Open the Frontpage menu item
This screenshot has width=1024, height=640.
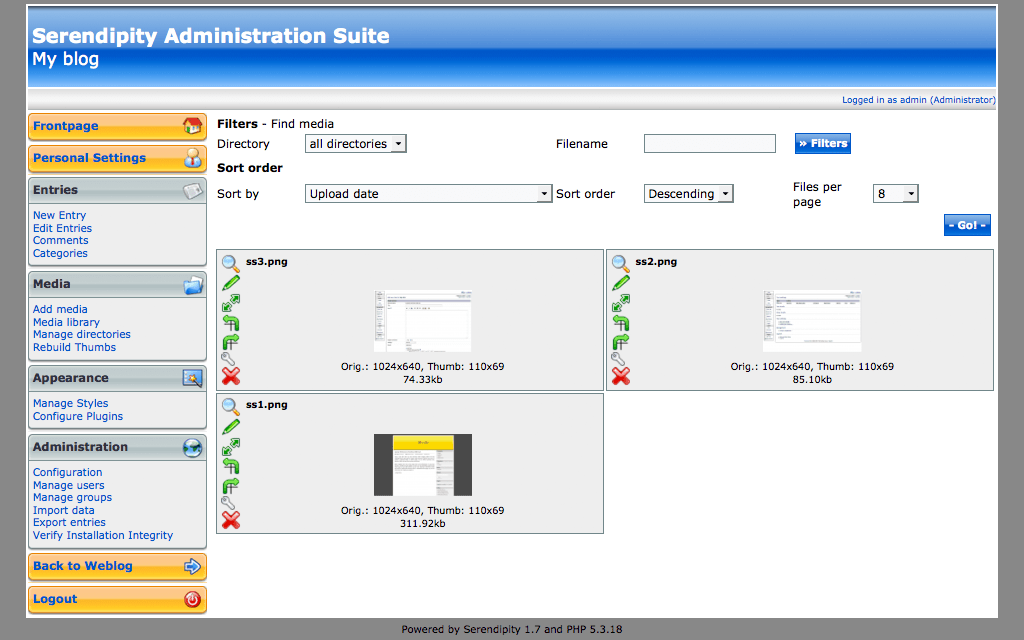(x=117, y=126)
